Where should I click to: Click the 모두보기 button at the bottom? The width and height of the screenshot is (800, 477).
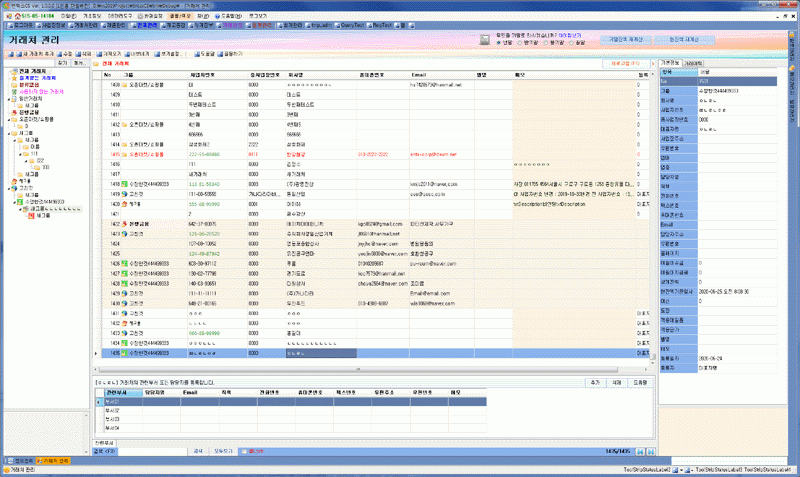coord(223,451)
